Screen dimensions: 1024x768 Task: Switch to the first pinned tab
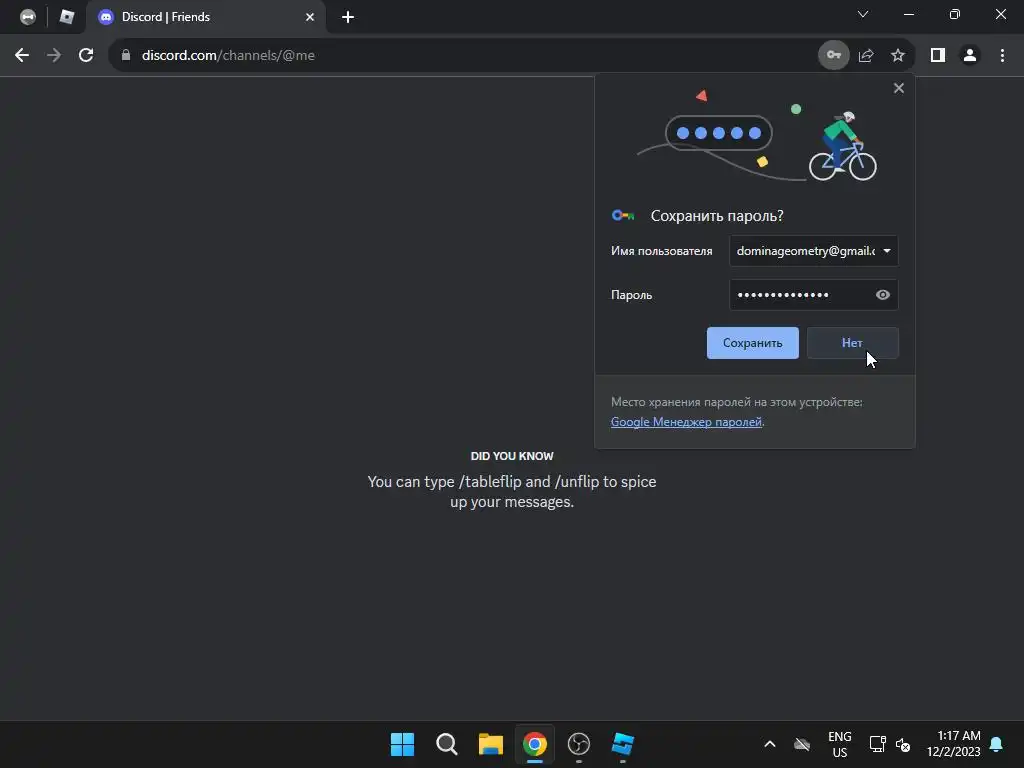(27, 17)
